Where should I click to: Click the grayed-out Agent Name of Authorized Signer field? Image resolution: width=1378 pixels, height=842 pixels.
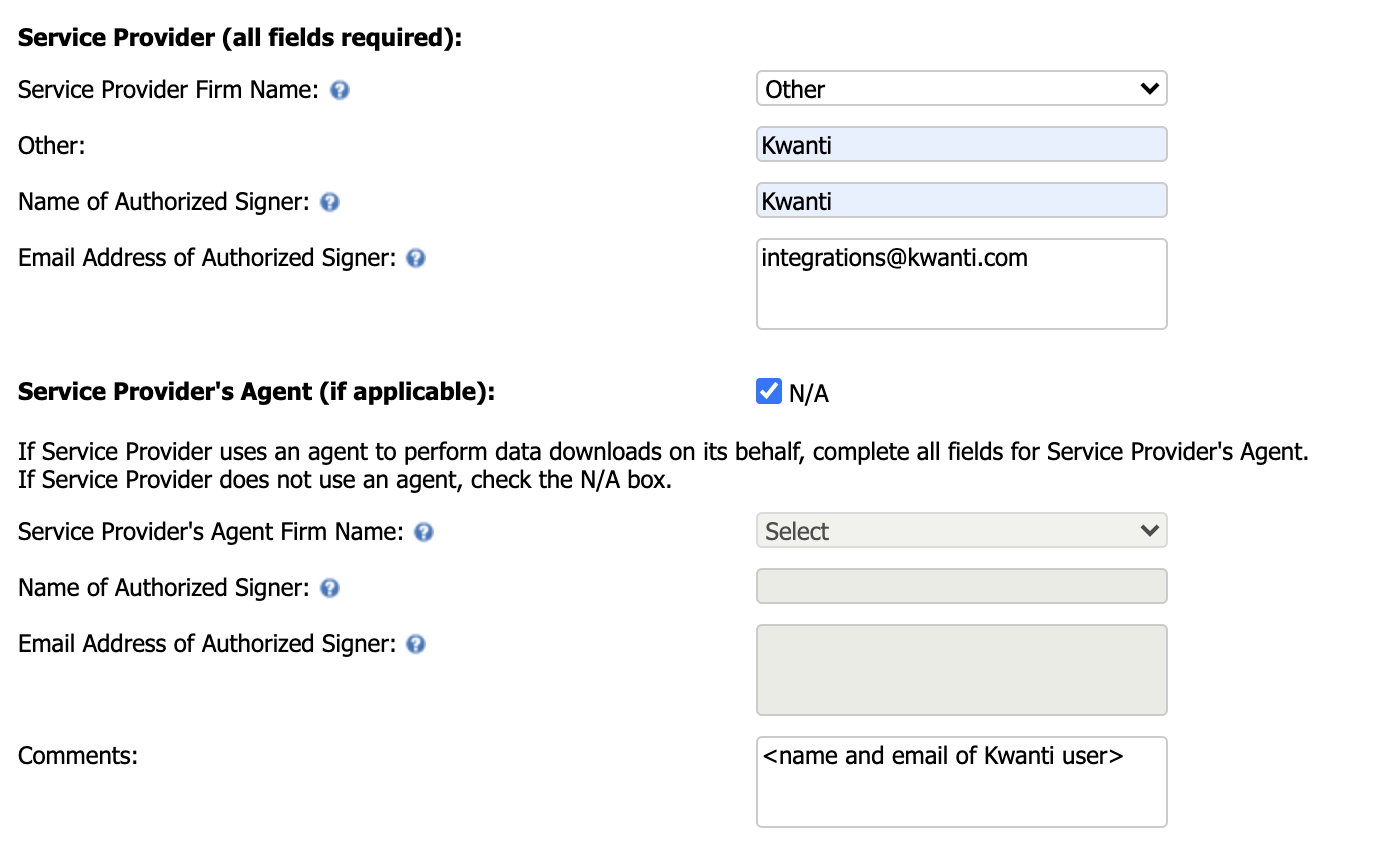tap(962, 587)
